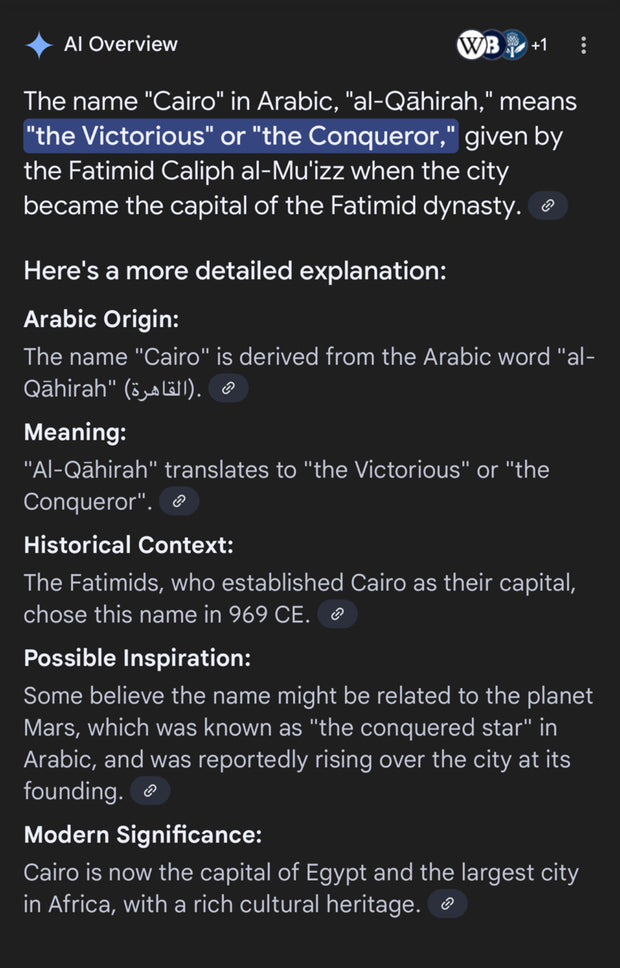
Task: Expand the +1 additional sources badge
Action: tap(539, 45)
